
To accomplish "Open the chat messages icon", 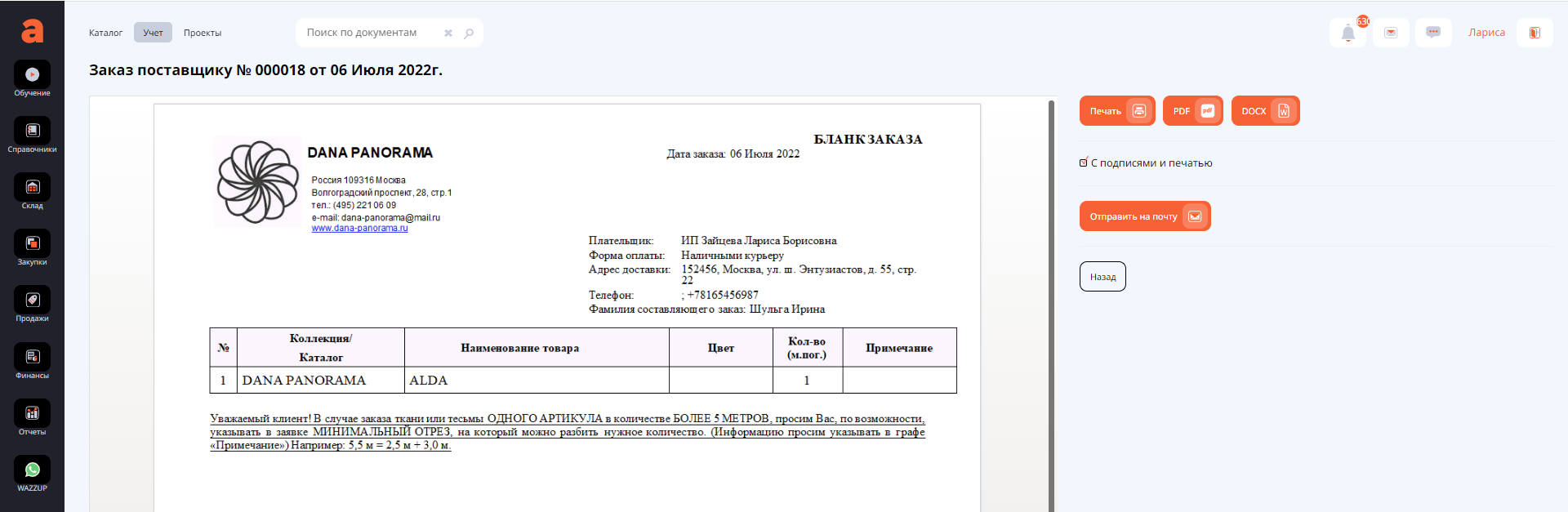I will click(1432, 33).
